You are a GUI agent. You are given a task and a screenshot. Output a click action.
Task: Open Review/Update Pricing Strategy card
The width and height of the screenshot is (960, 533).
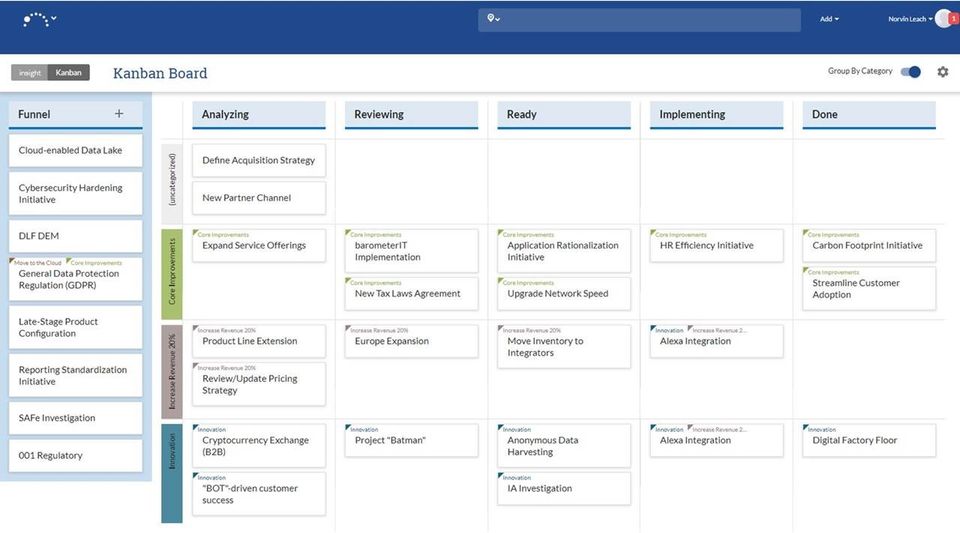coord(259,384)
